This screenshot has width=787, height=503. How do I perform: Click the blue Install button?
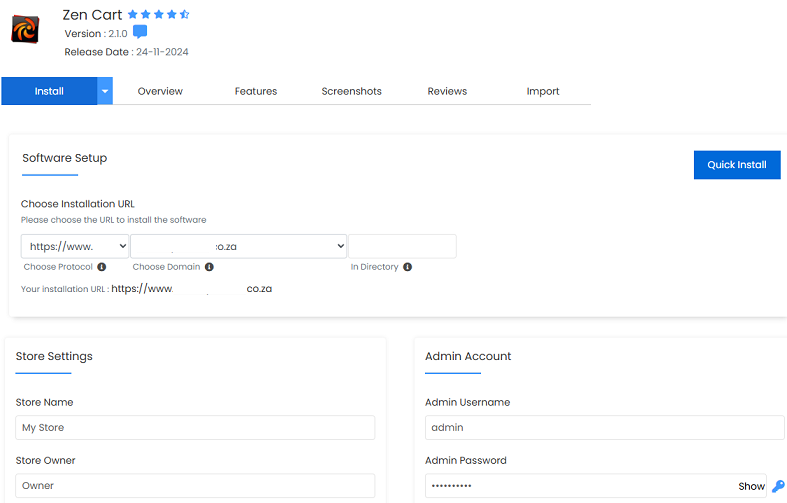pos(49,91)
